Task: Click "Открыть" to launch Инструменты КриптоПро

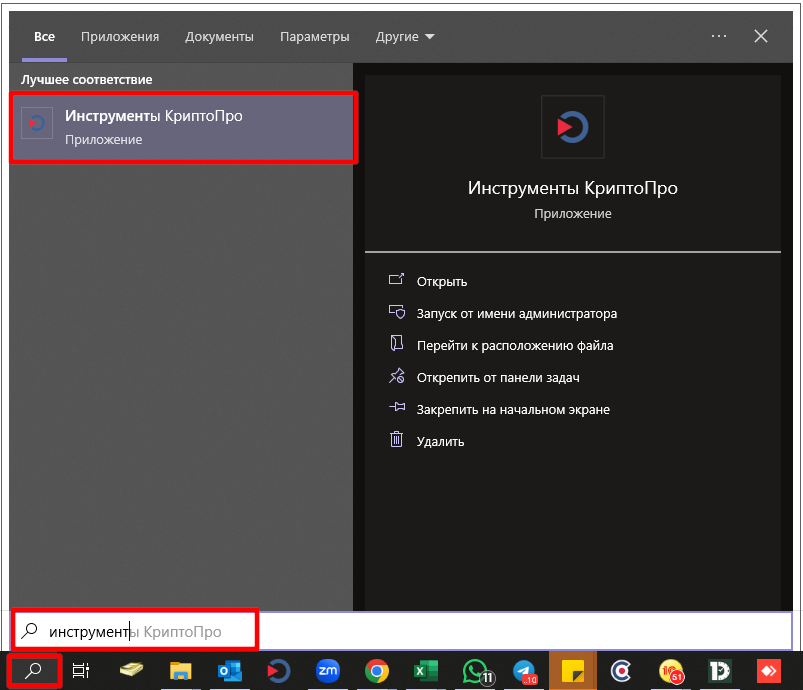Action: point(442,282)
